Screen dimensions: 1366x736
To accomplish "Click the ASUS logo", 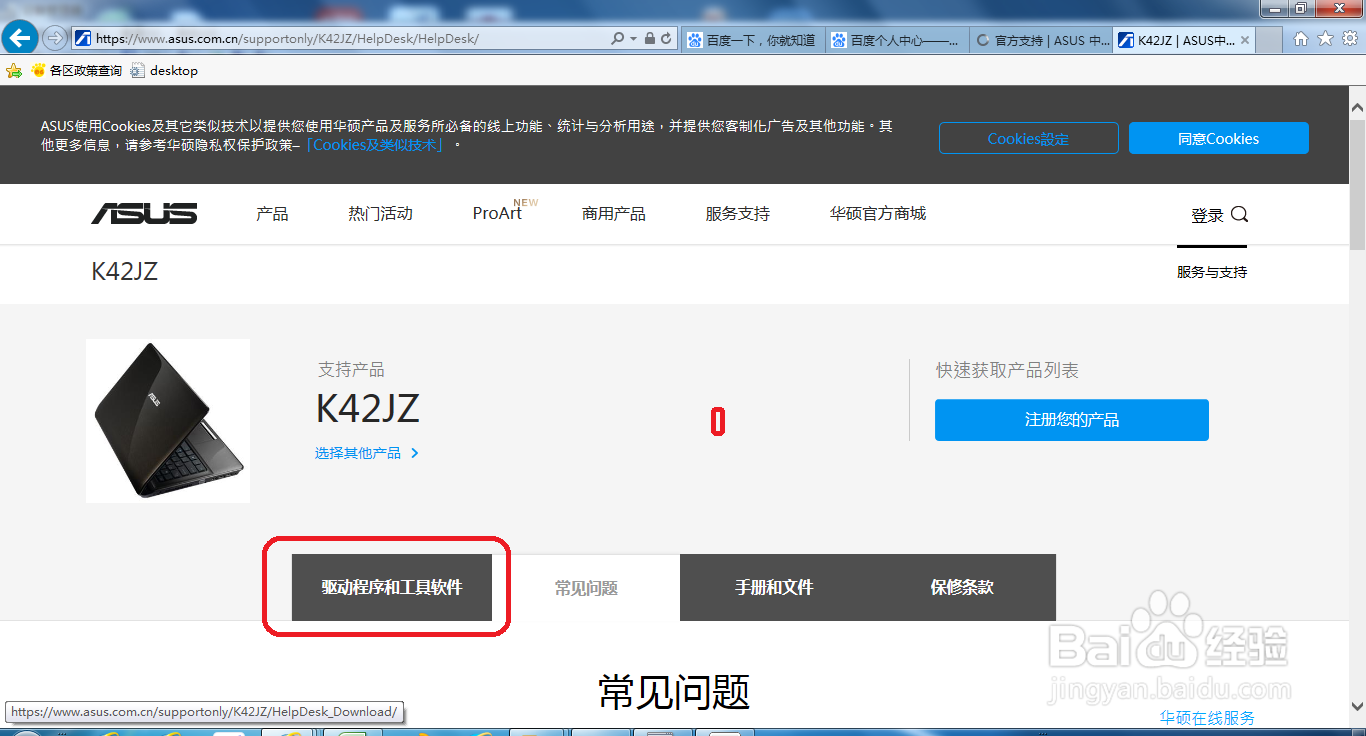I will [144, 213].
